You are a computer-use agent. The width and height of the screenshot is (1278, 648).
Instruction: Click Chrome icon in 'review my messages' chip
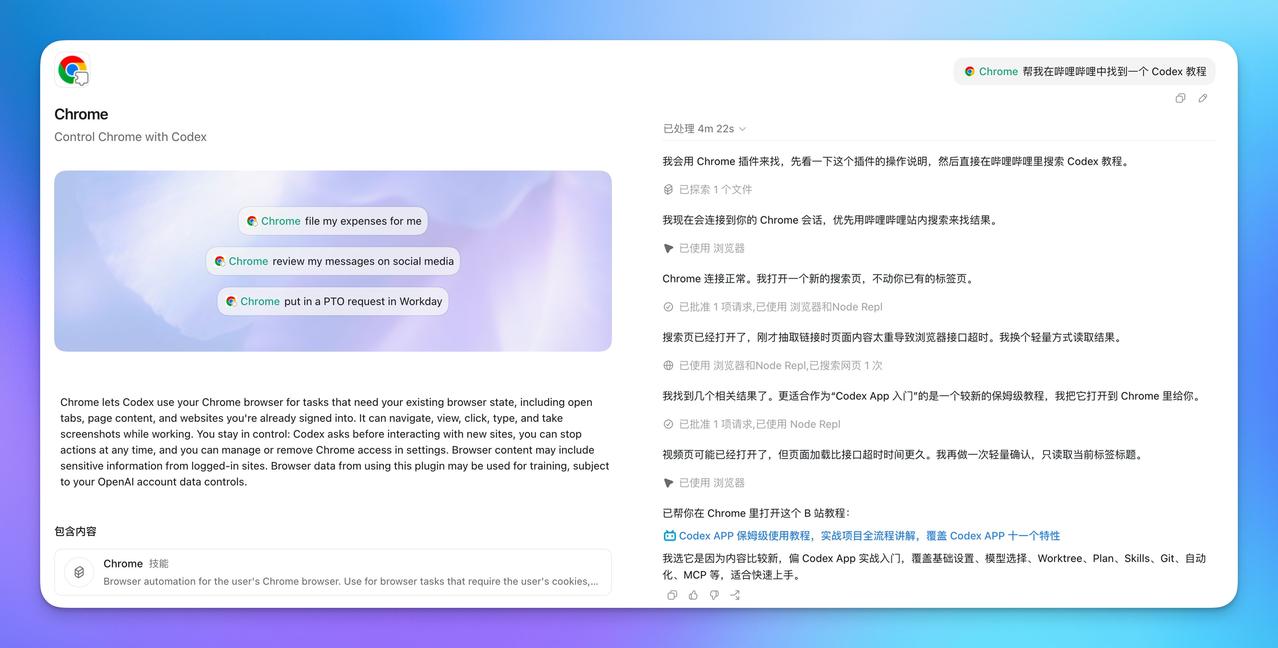220,261
